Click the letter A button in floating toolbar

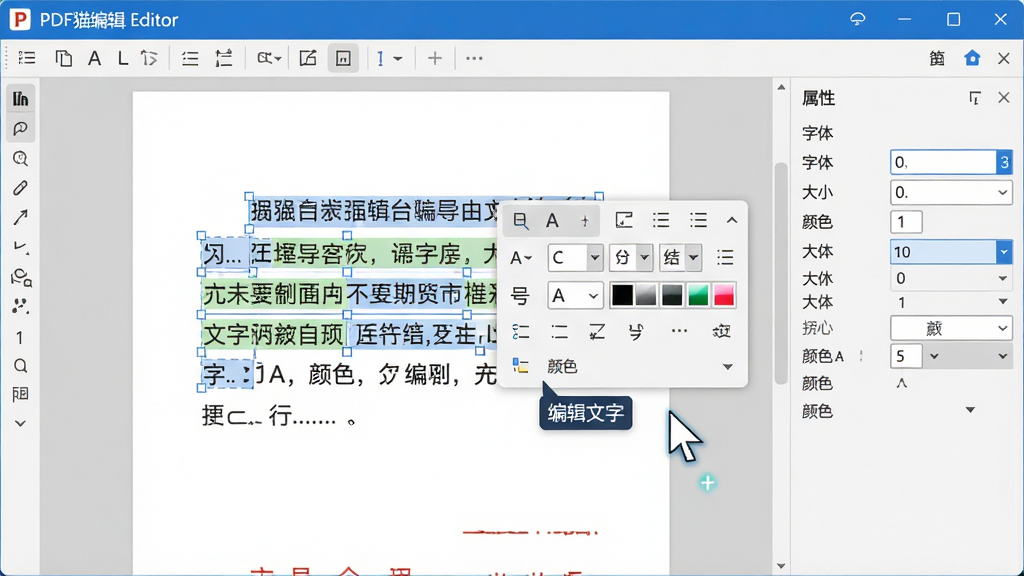pos(552,221)
